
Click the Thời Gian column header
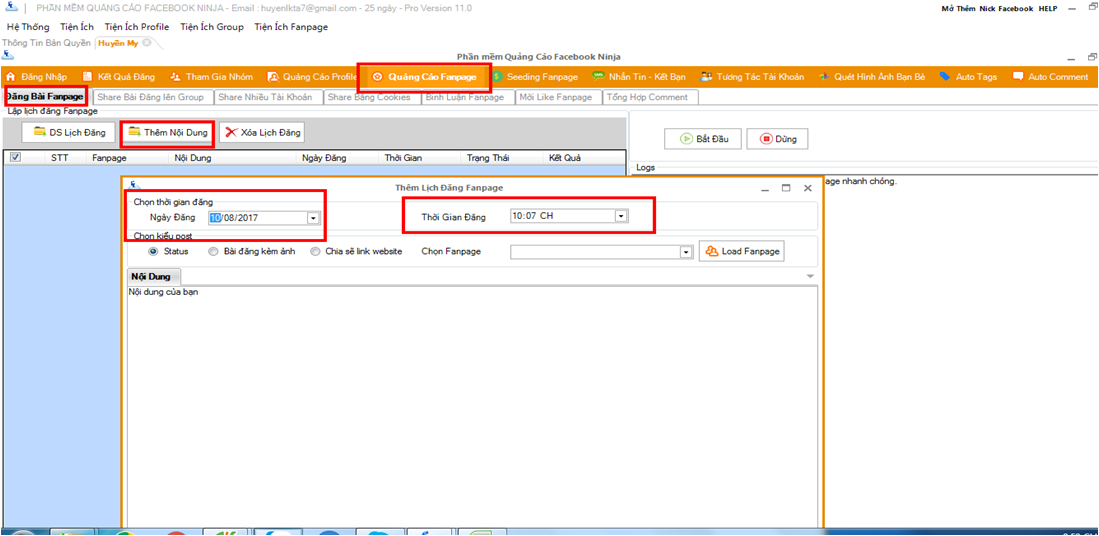(x=403, y=158)
